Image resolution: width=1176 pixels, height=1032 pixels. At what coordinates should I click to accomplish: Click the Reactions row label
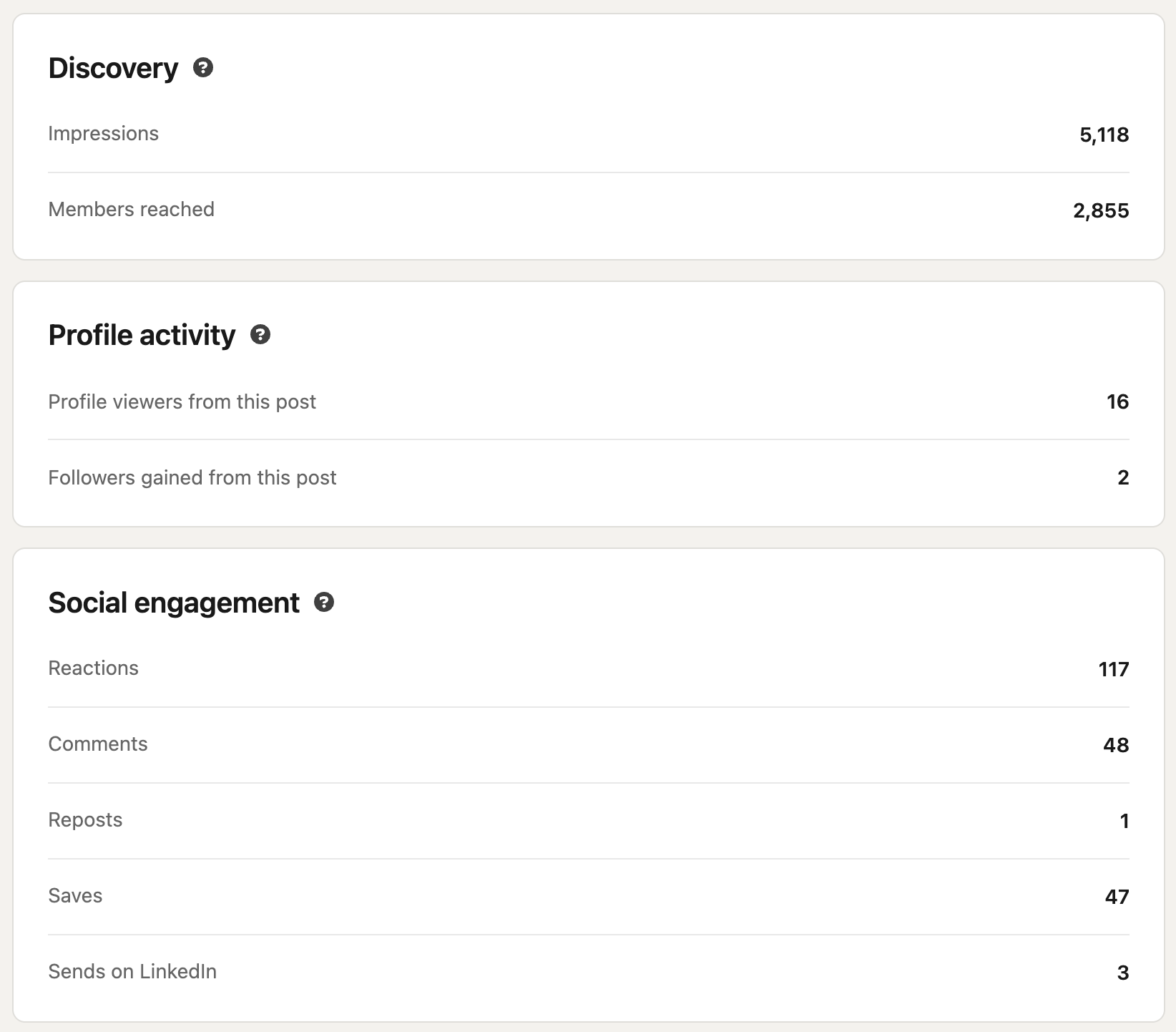(x=93, y=668)
